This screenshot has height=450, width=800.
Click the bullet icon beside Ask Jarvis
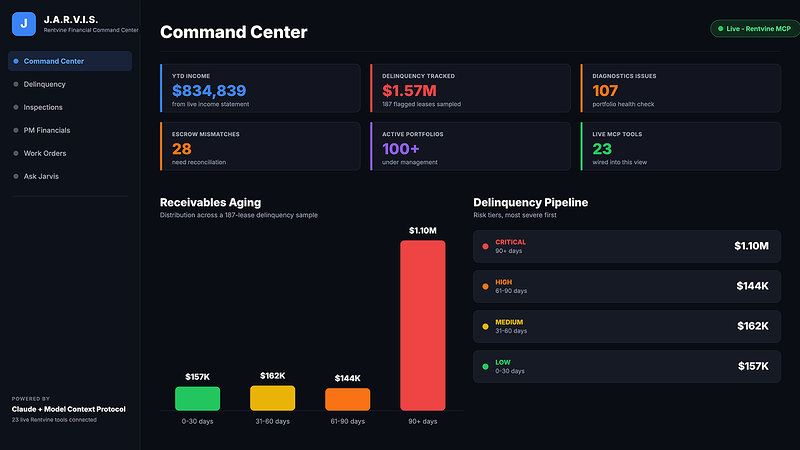click(x=16, y=176)
